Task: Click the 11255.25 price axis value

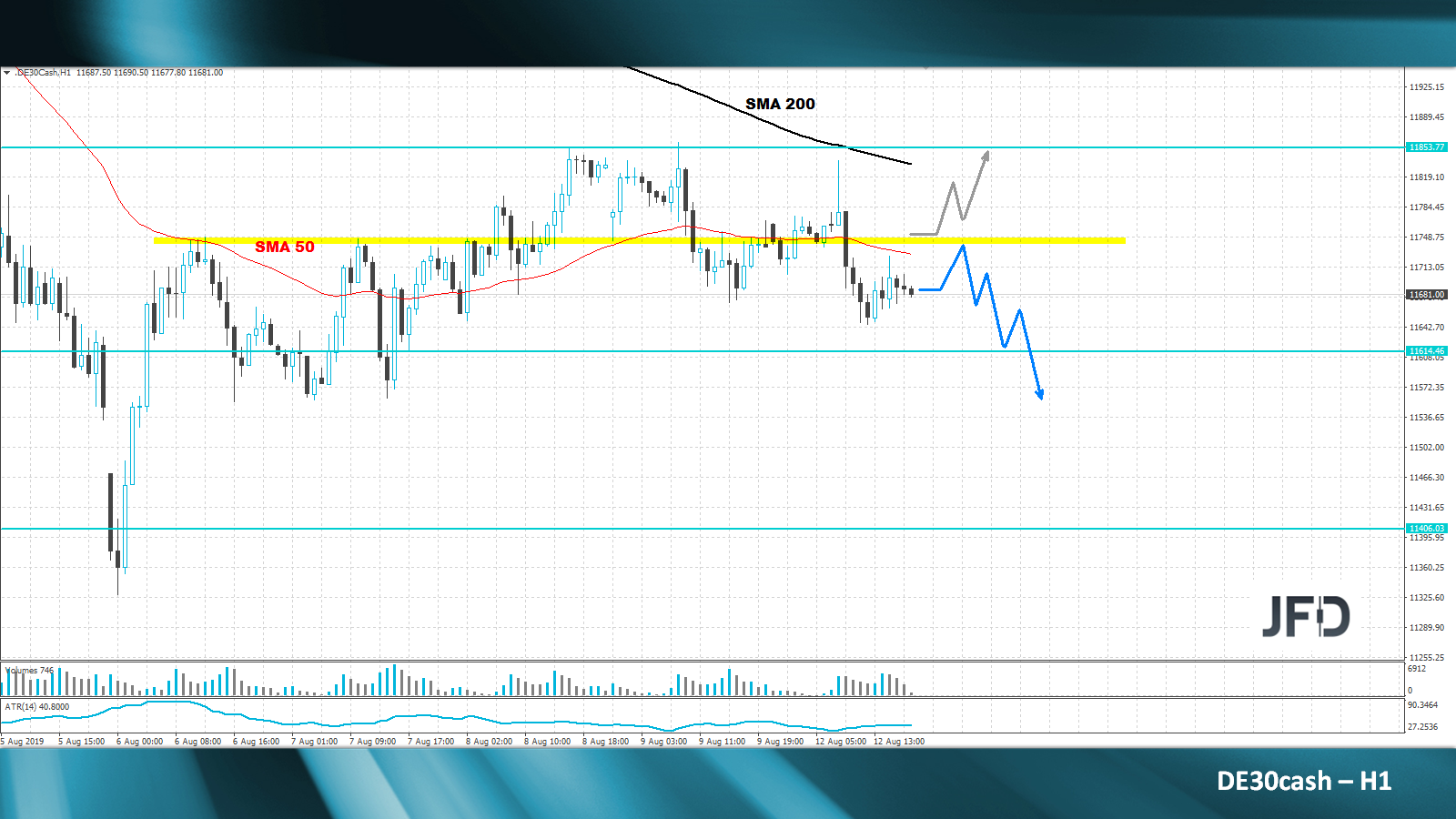Action: (1427, 658)
